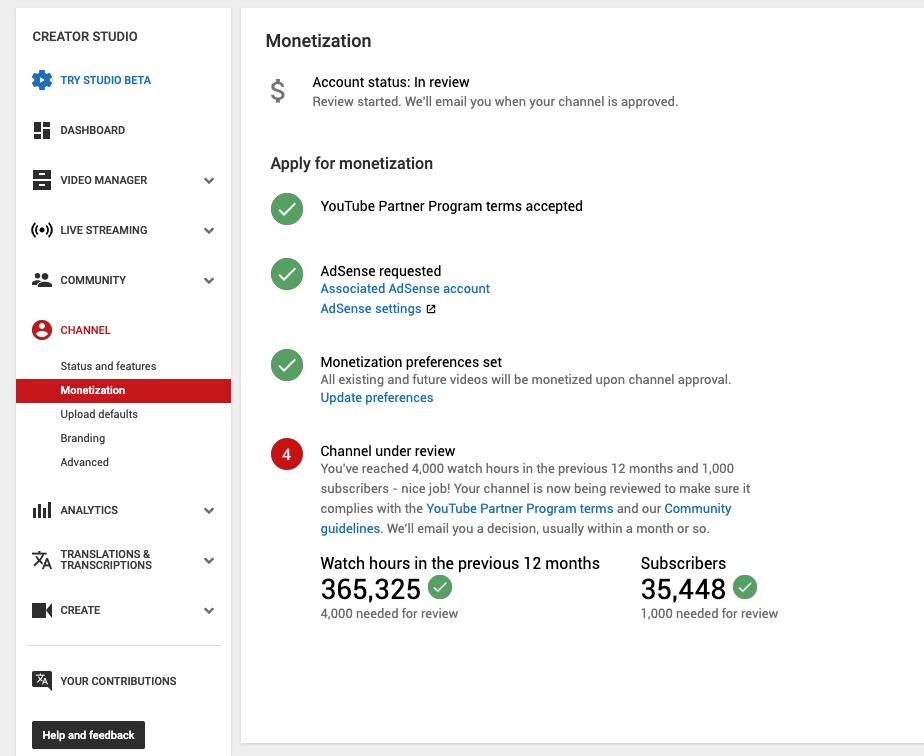Click the green check beside Partner Program terms
This screenshot has height=756, width=924.
pos(287,209)
